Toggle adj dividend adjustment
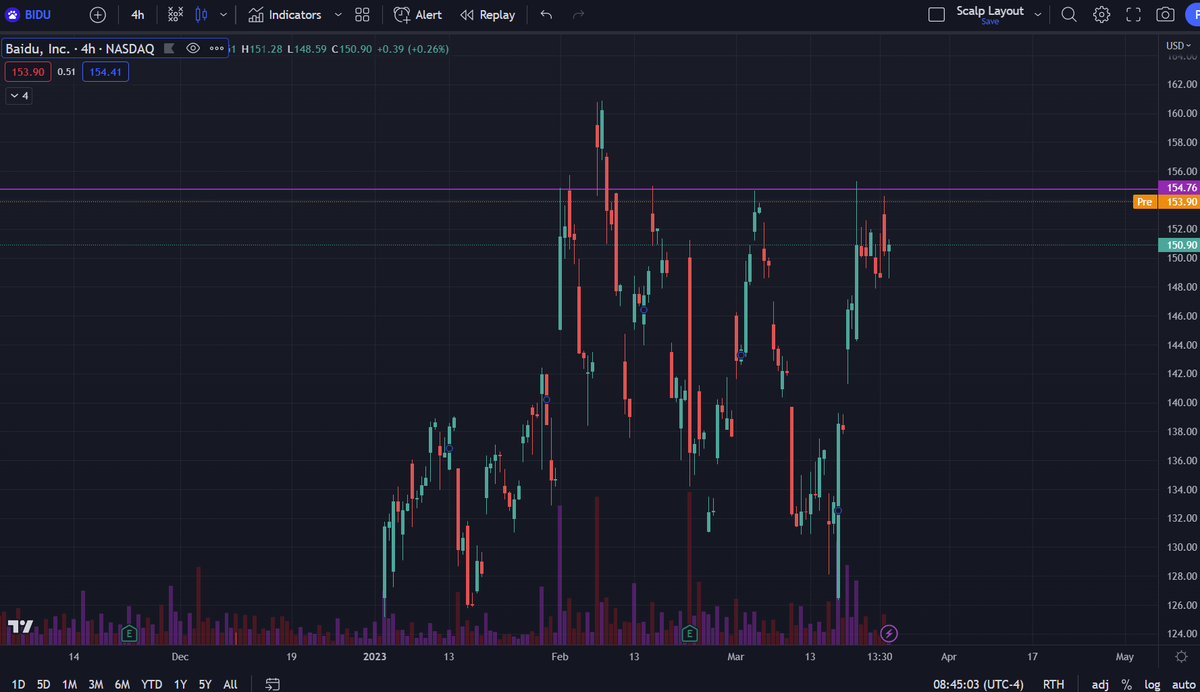 pyautogui.click(x=1100, y=684)
